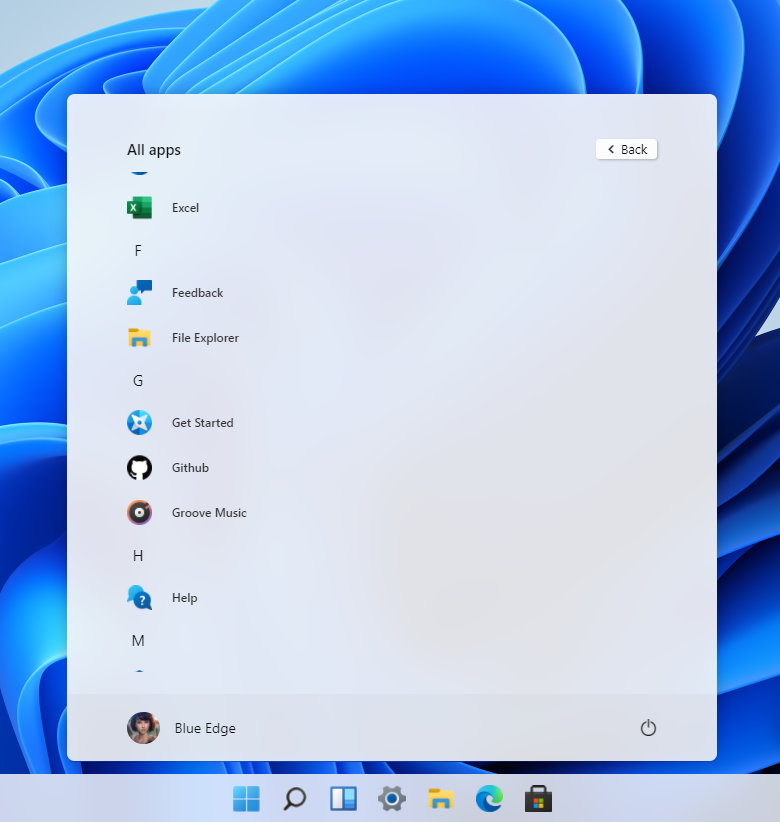Select the M letter header

pyautogui.click(x=138, y=641)
